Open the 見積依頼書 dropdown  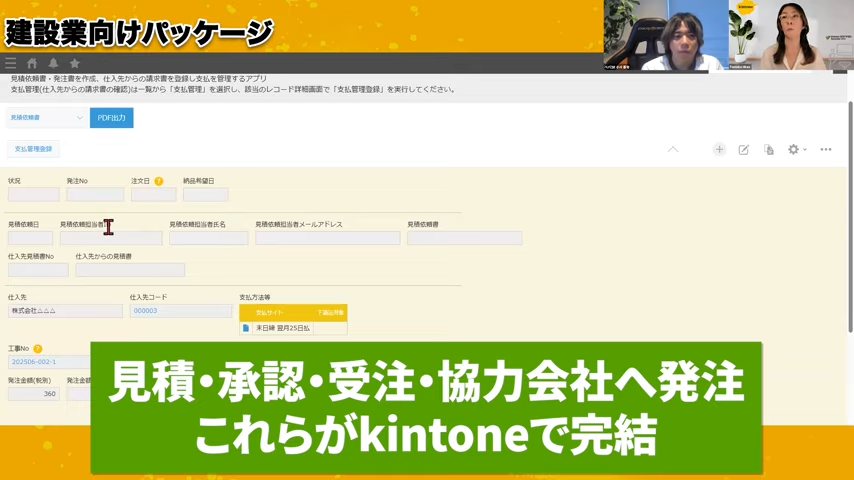tap(46, 118)
